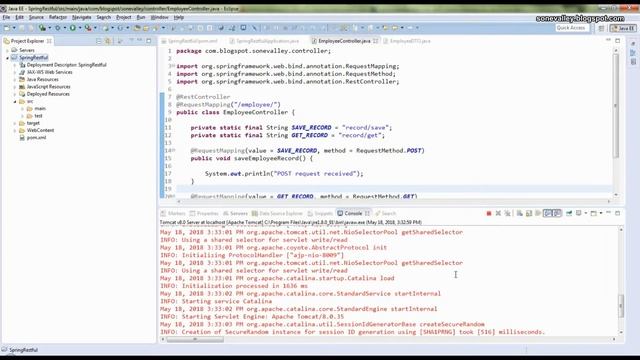Open the Source menu
The width and height of the screenshot is (640, 360).
(x=36, y=17)
